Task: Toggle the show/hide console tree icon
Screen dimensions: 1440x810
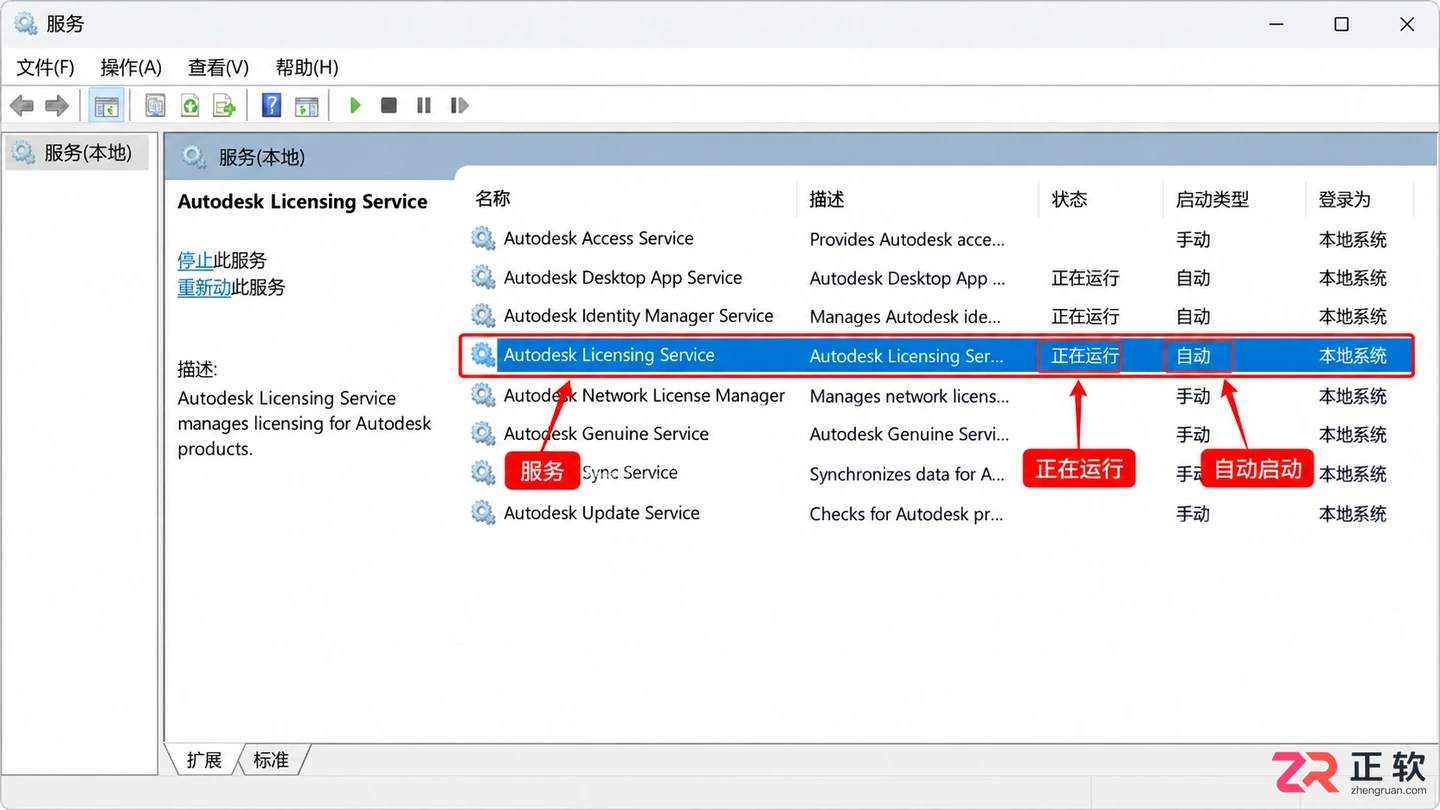Action: coord(106,105)
